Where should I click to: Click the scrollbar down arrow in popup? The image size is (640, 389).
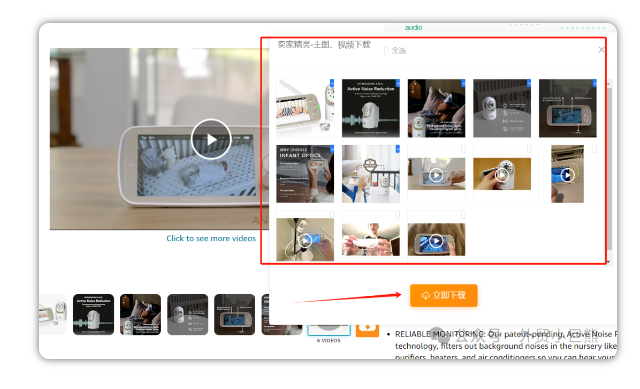609,262
